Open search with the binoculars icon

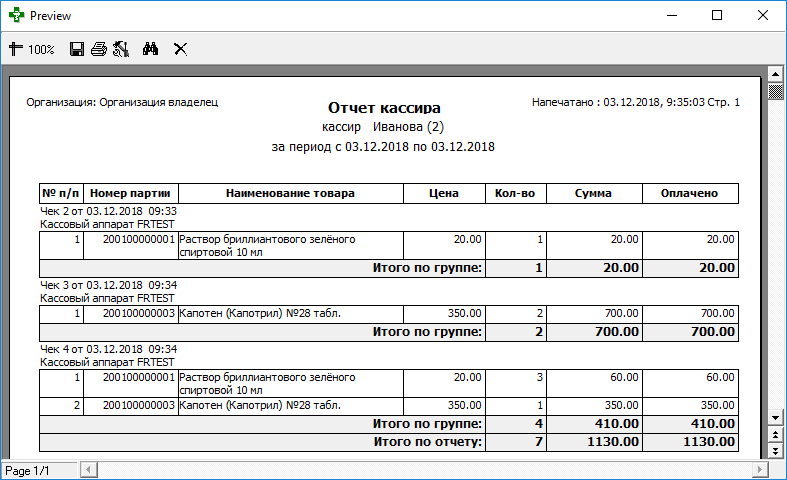click(x=151, y=49)
